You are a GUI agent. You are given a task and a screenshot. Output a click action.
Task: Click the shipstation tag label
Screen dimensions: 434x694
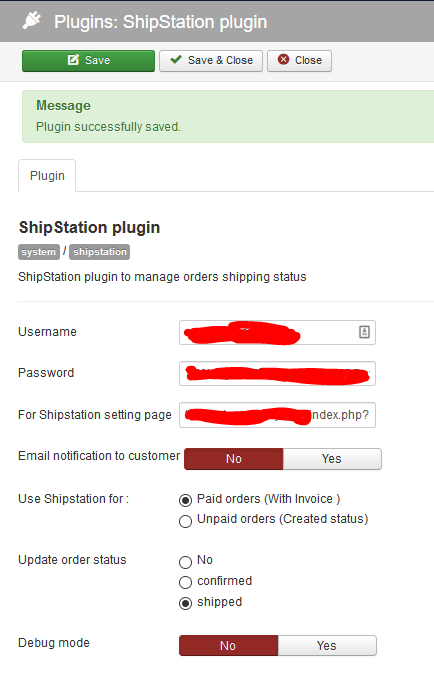click(x=100, y=252)
